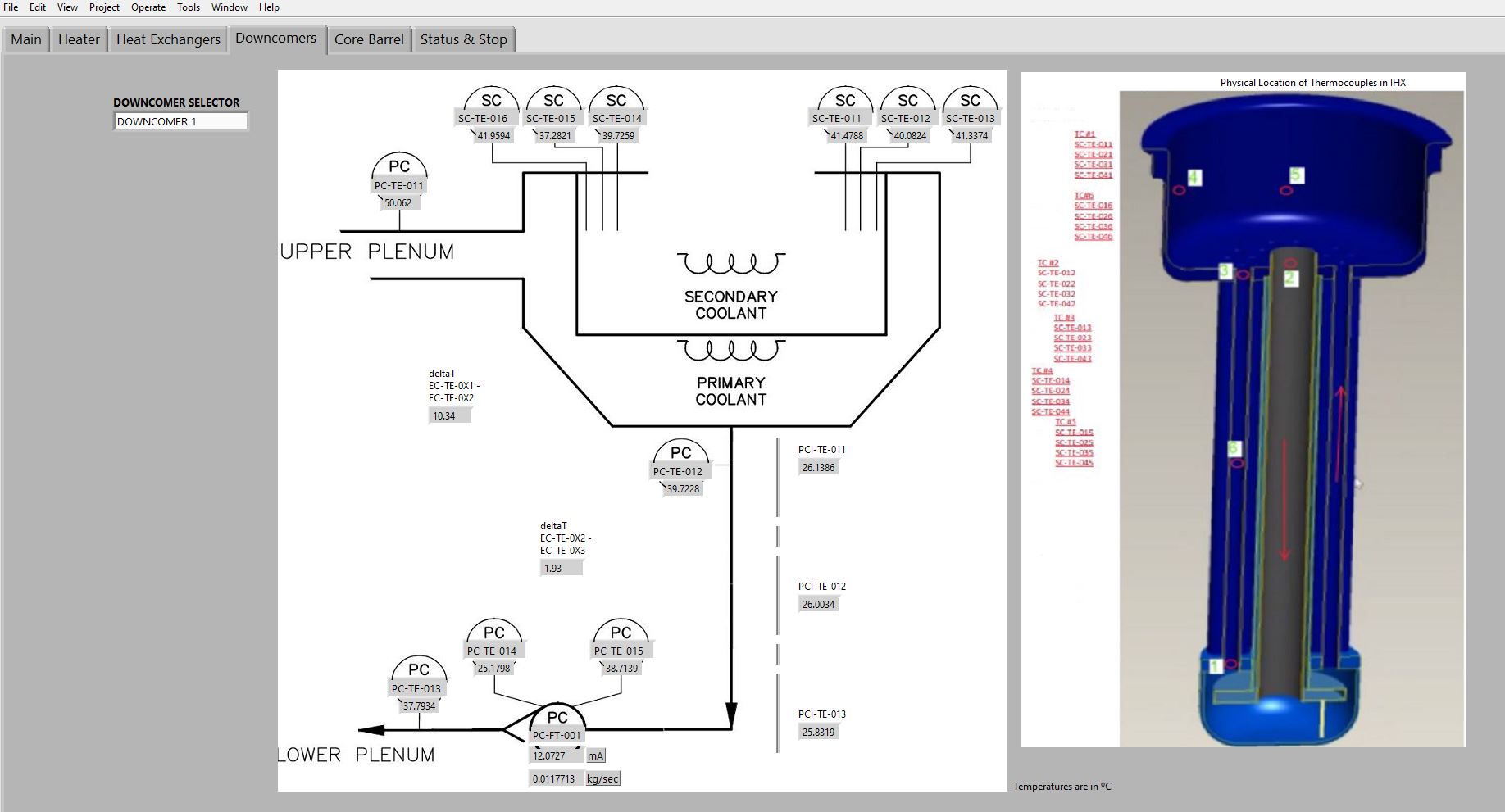1505x812 pixels.
Task: Open the Operate menu
Action: point(148,7)
